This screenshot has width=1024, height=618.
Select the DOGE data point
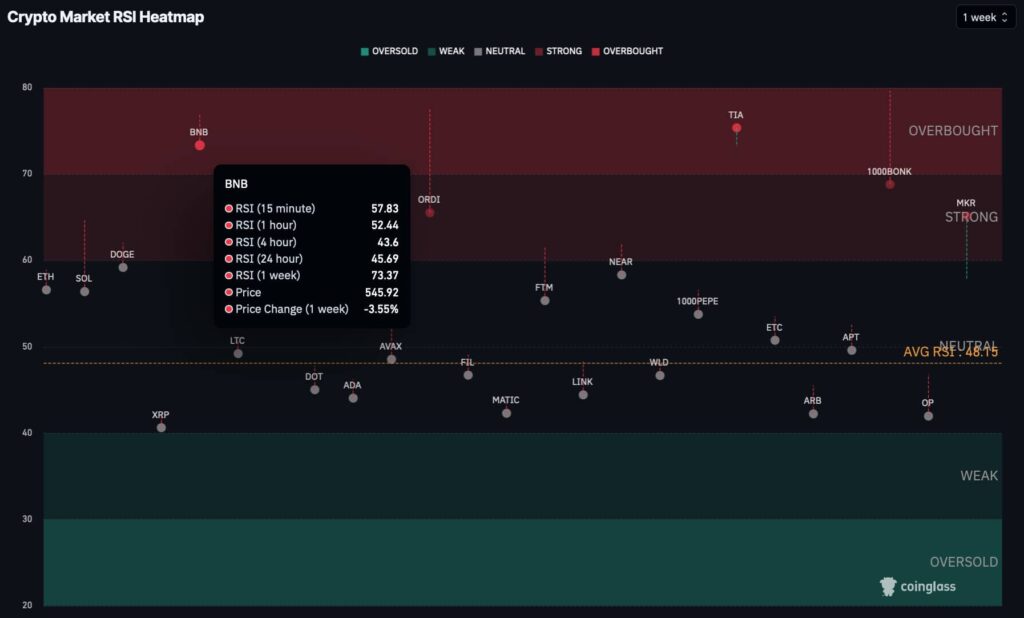(x=123, y=267)
